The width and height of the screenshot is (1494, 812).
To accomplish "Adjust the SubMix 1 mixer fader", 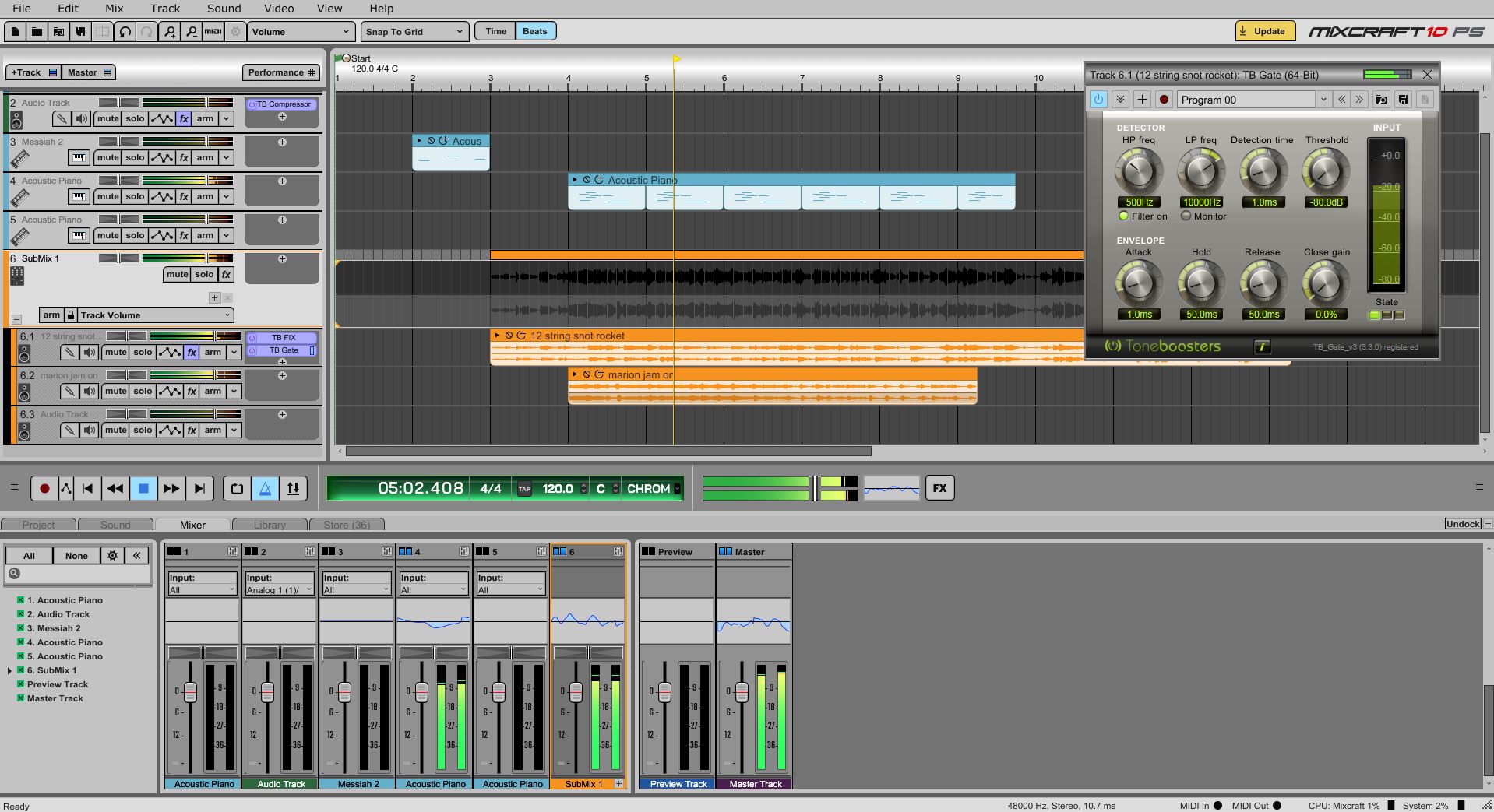I will [576, 691].
